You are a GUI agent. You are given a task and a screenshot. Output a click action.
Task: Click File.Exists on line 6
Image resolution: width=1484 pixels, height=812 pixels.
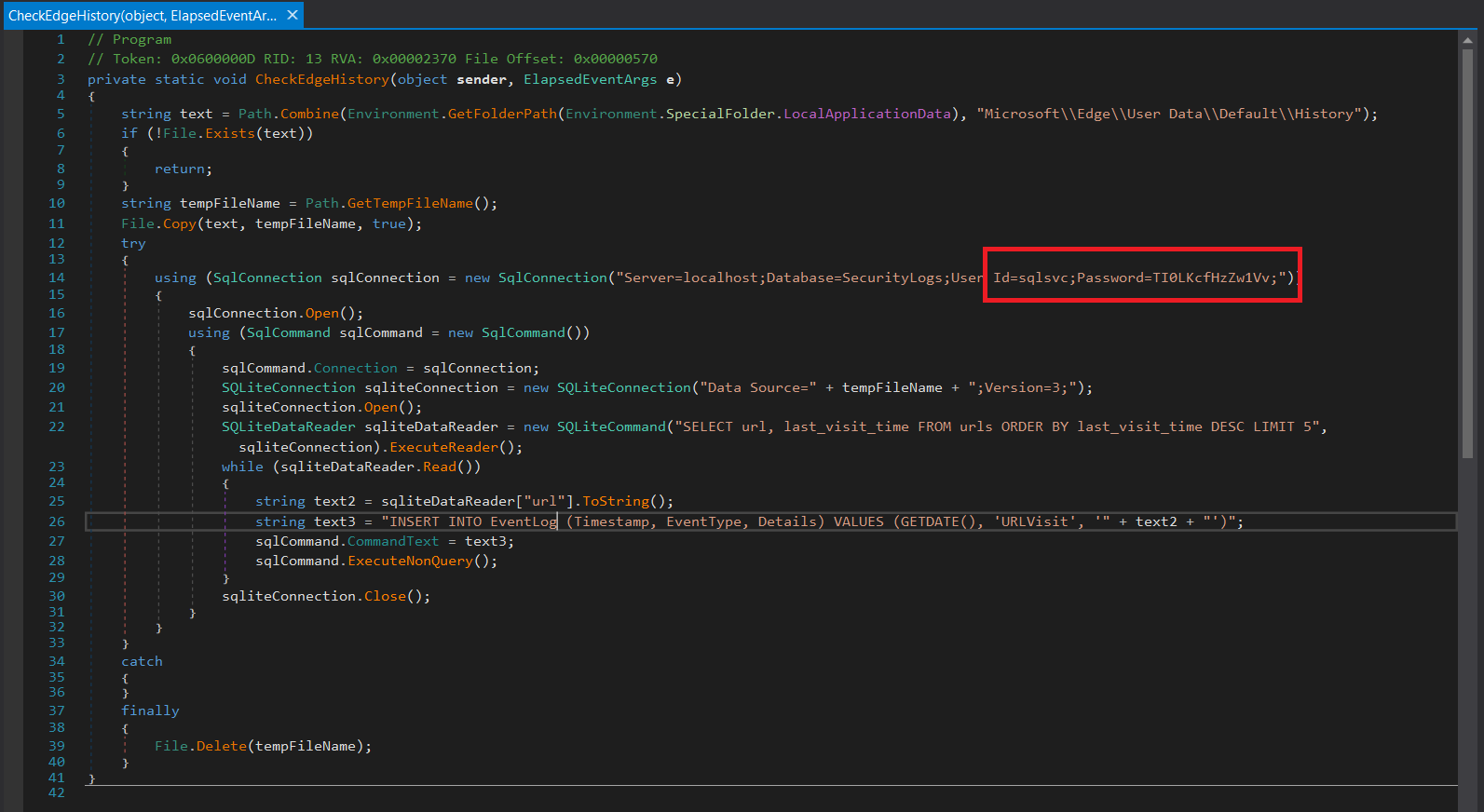(210, 133)
